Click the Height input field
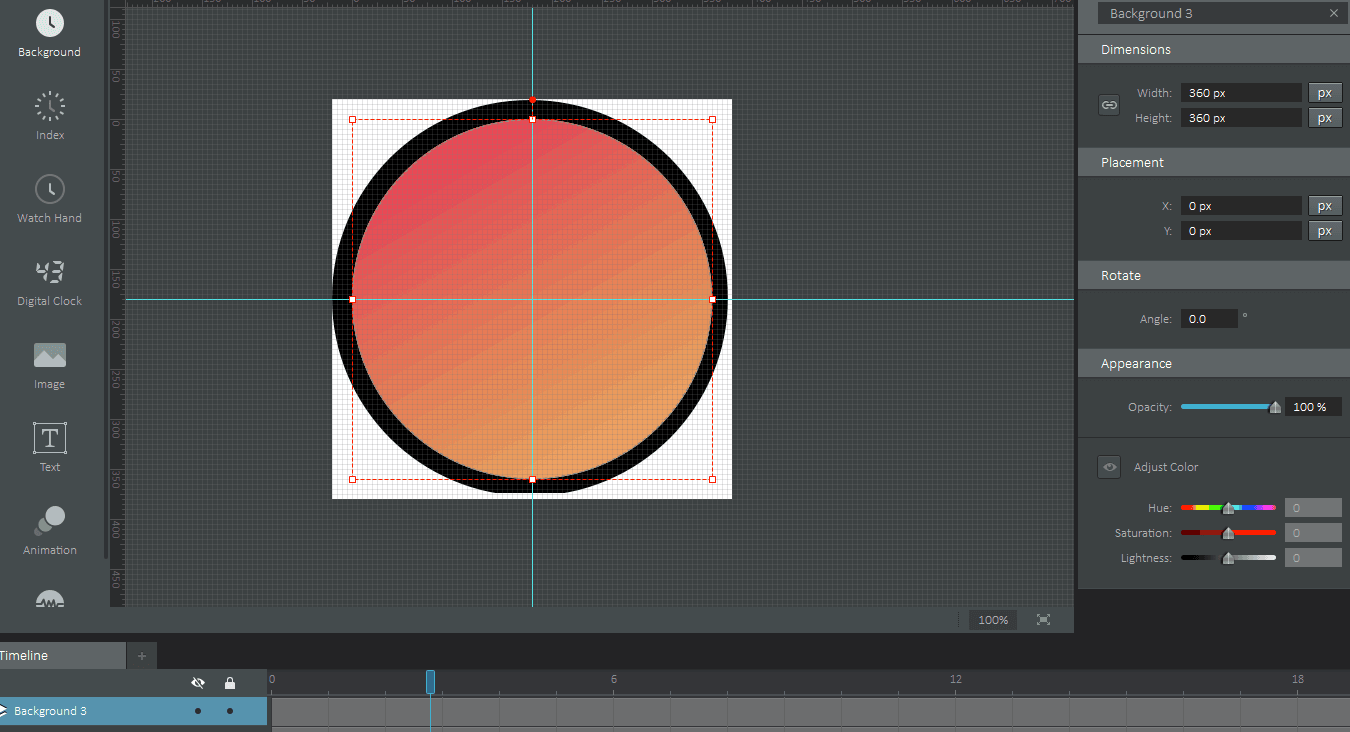This screenshot has width=1350, height=732. pyautogui.click(x=1241, y=118)
